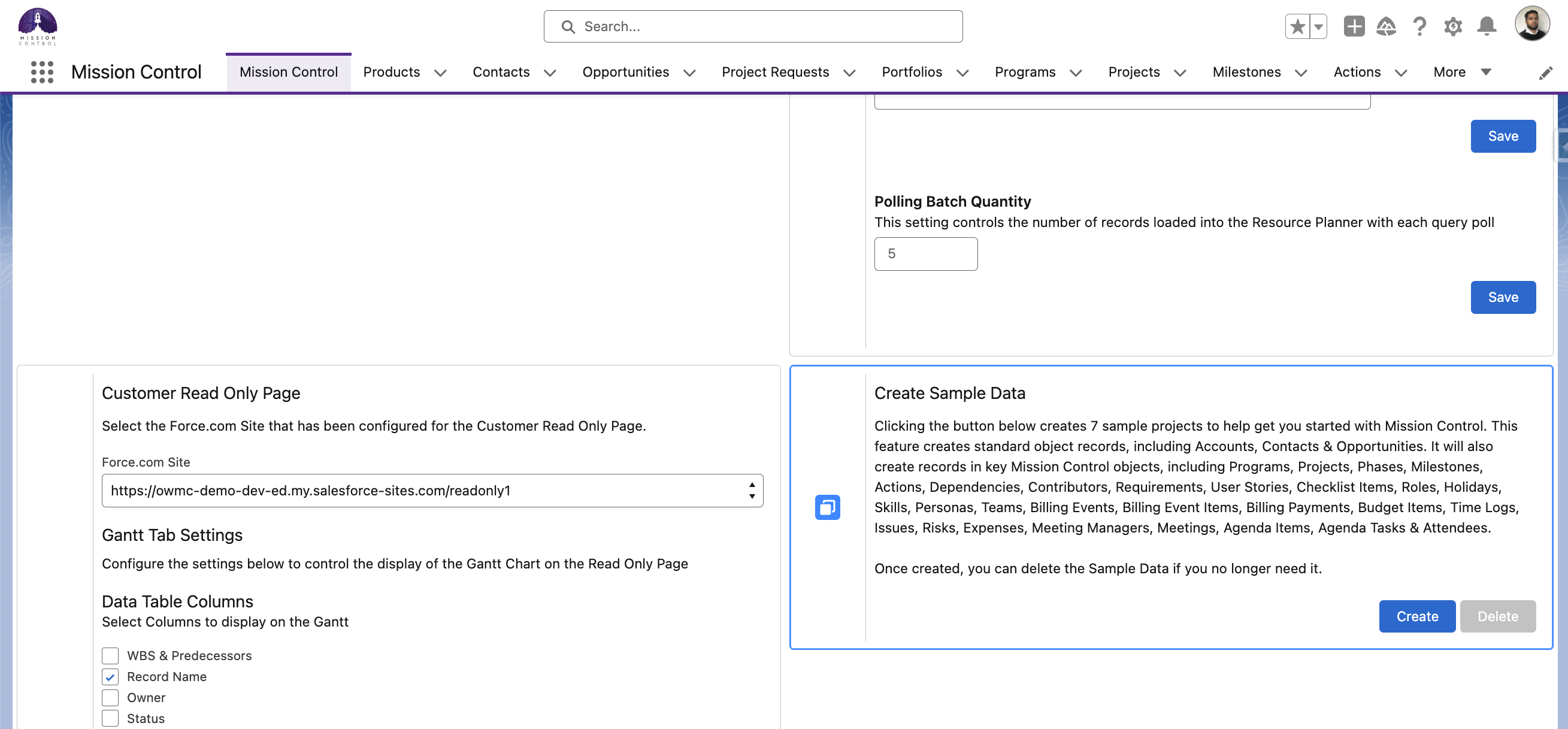Click the Create sample data button

tap(1417, 616)
